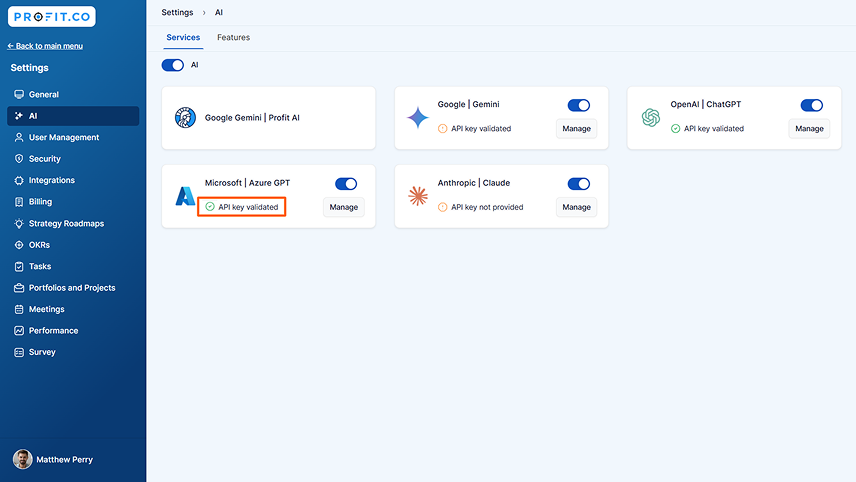The width and height of the screenshot is (856, 482).
Task: Open General settings in sidebar
Action: [73, 94]
